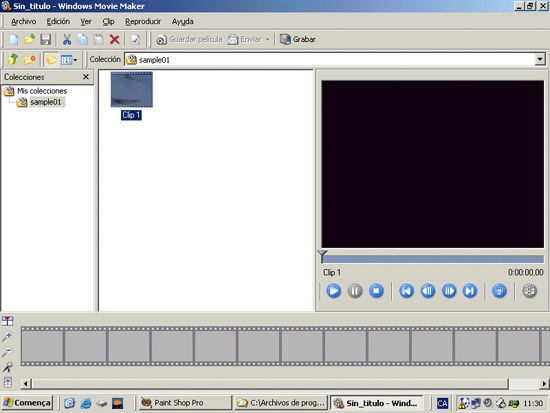The width and height of the screenshot is (550, 413).
Task: Toggle the Collections pane toolbar button
Action: [51, 59]
